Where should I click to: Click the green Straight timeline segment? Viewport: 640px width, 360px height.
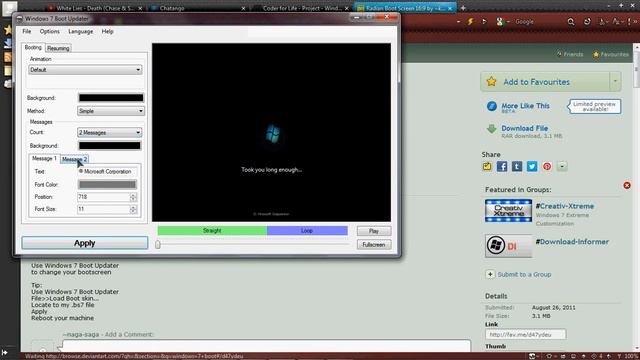coord(212,231)
